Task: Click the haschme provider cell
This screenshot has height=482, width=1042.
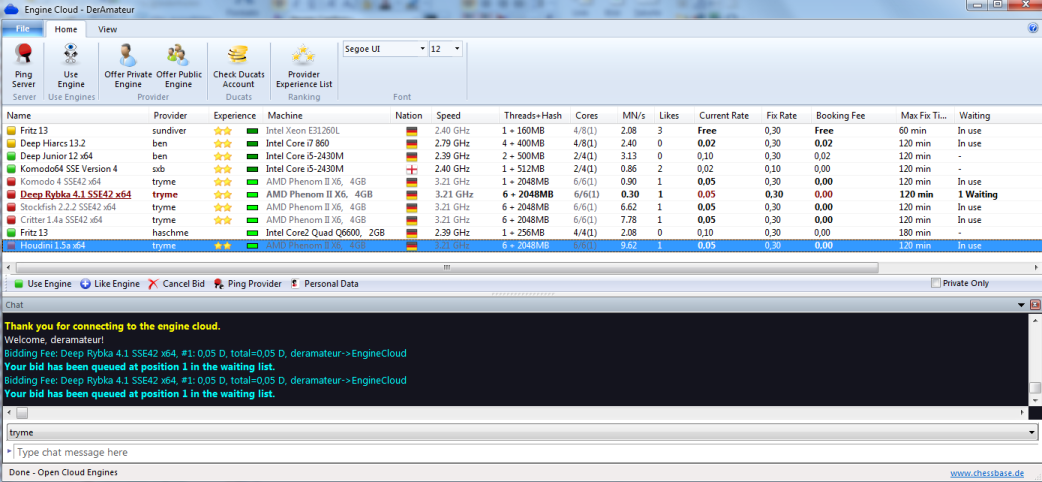Action: [x=170, y=233]
